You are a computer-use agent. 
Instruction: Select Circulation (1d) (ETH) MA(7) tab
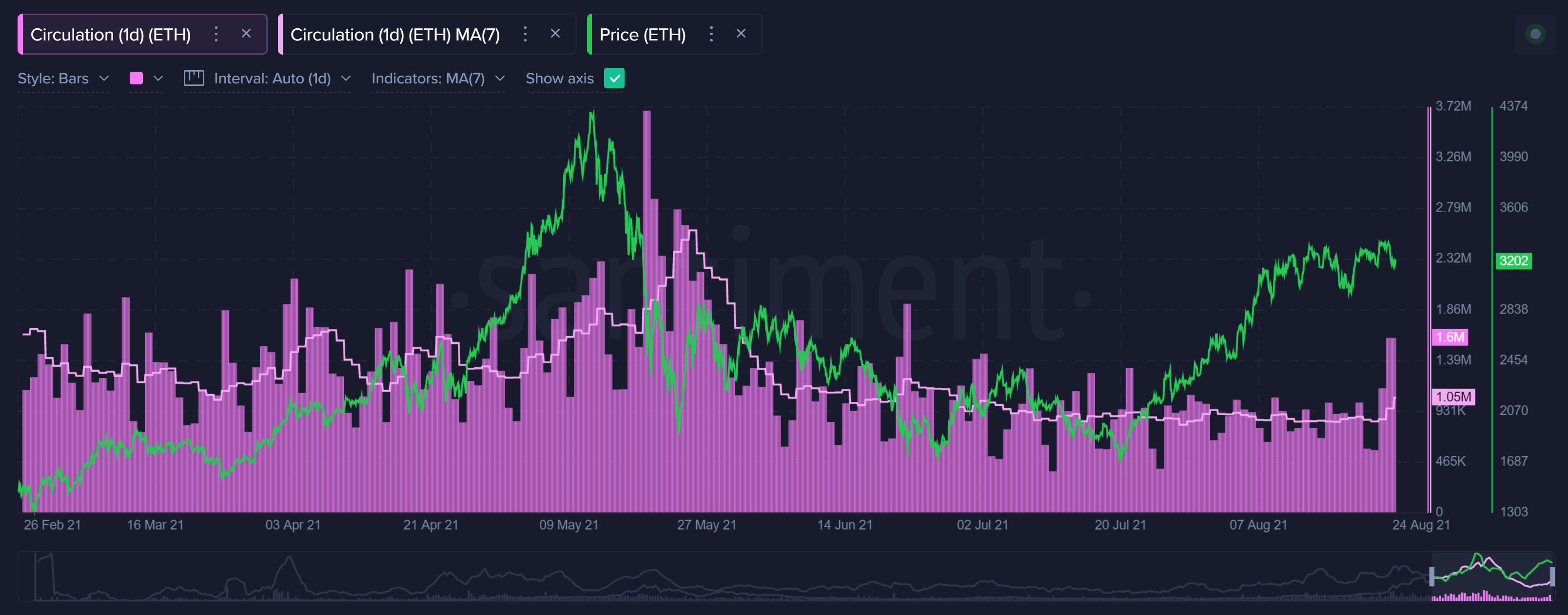click(394, 35)
